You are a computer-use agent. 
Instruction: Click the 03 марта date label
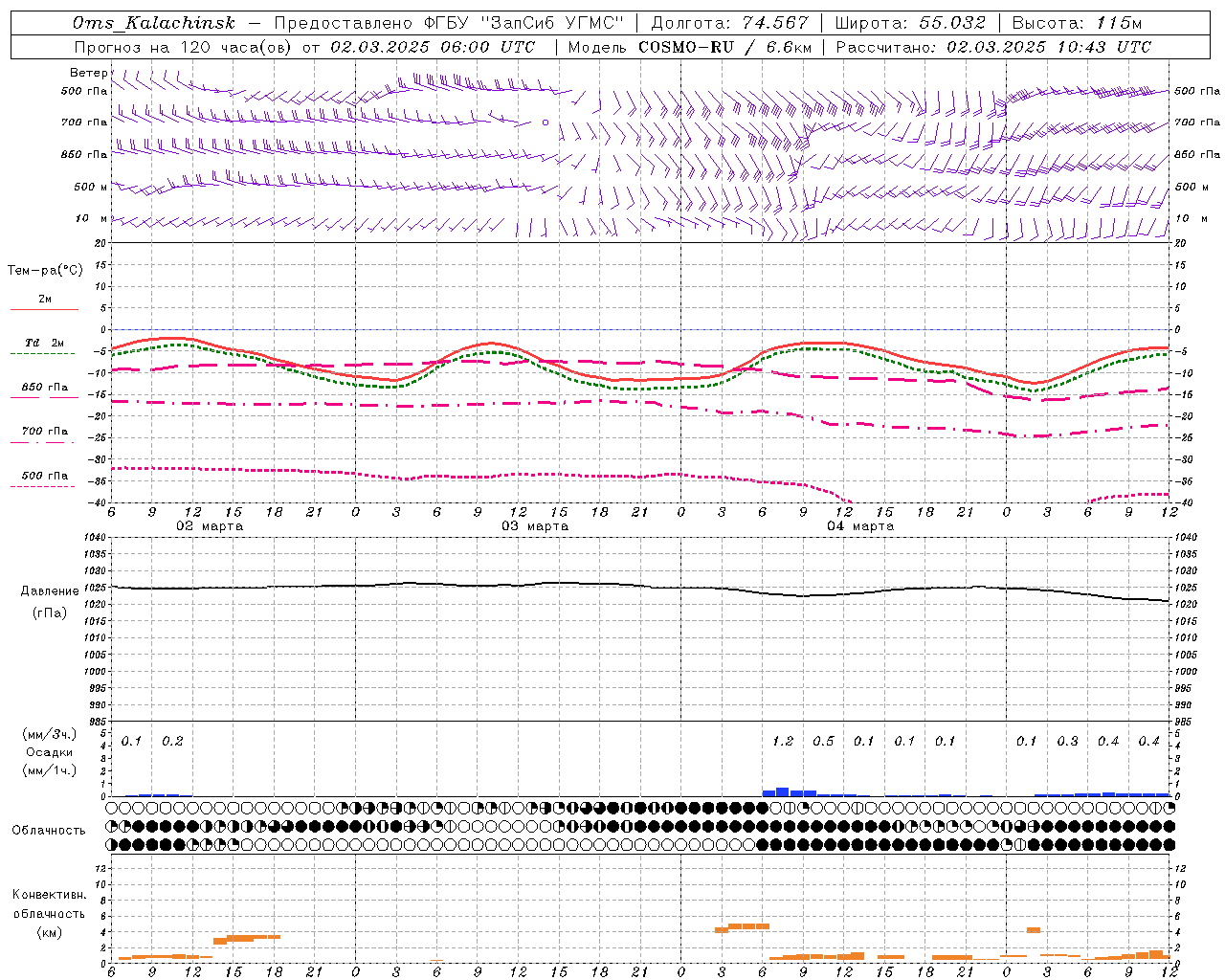tap(535, 526)
